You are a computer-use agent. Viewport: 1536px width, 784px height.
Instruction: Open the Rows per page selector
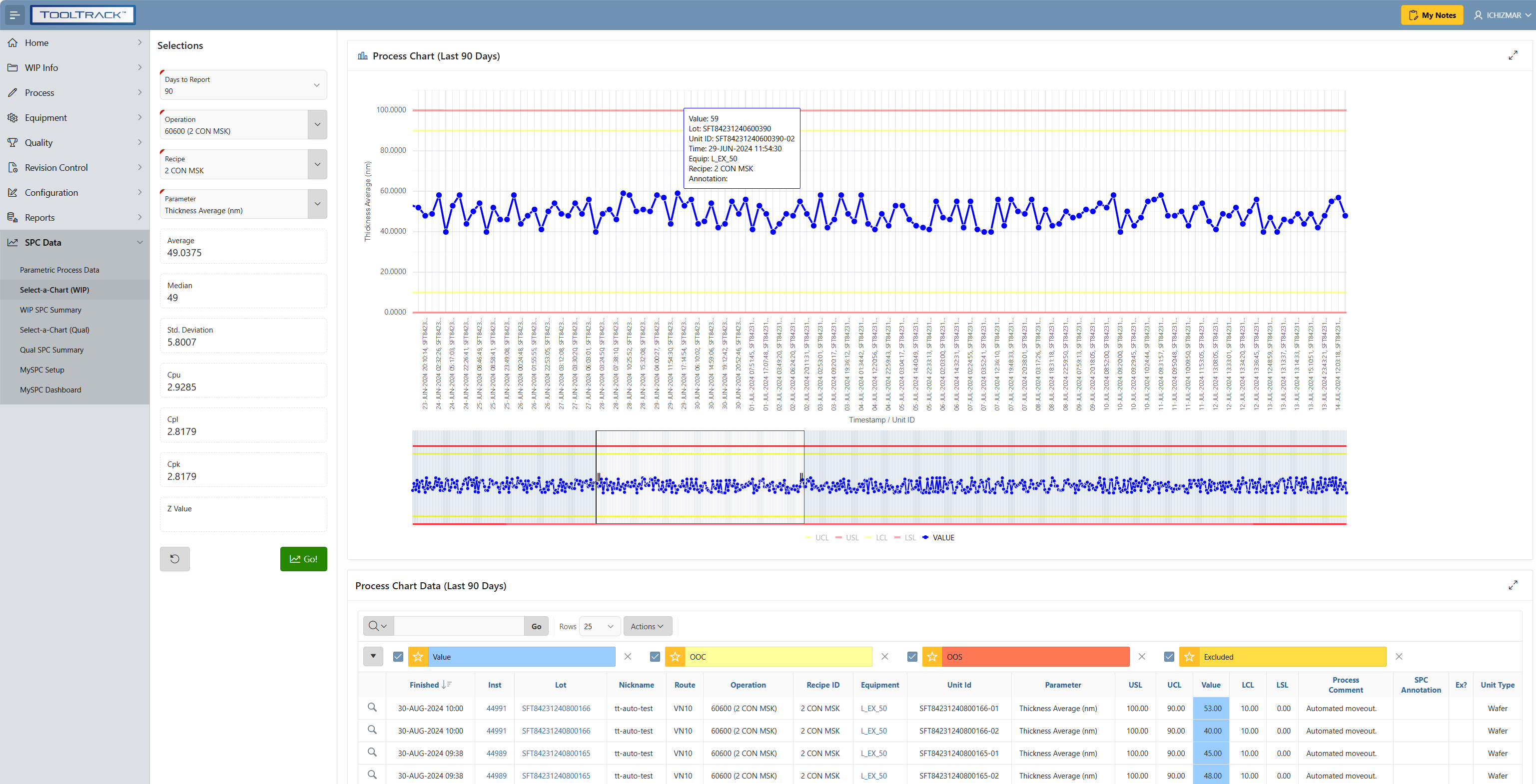599,626
